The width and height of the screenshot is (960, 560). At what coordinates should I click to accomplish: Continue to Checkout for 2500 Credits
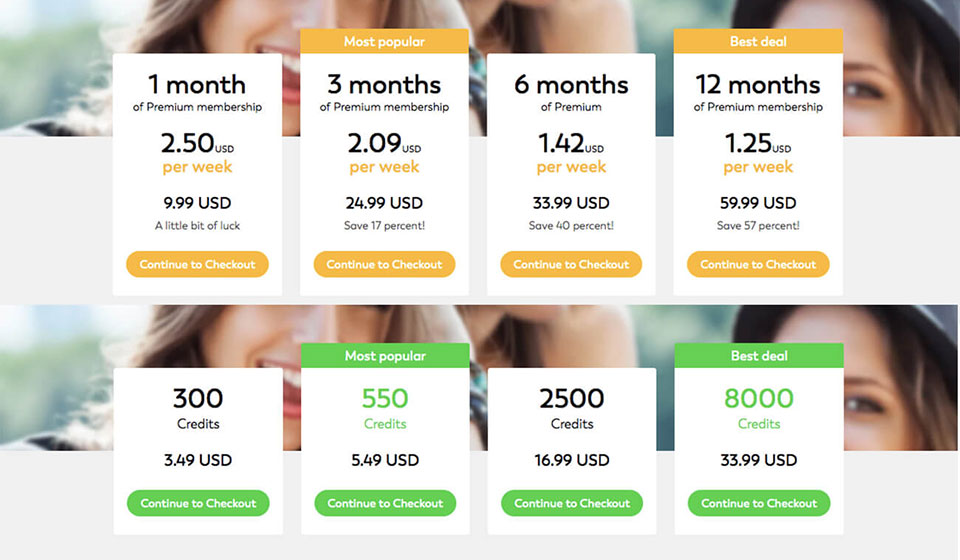pyautogui.click(x=572, y=503)
